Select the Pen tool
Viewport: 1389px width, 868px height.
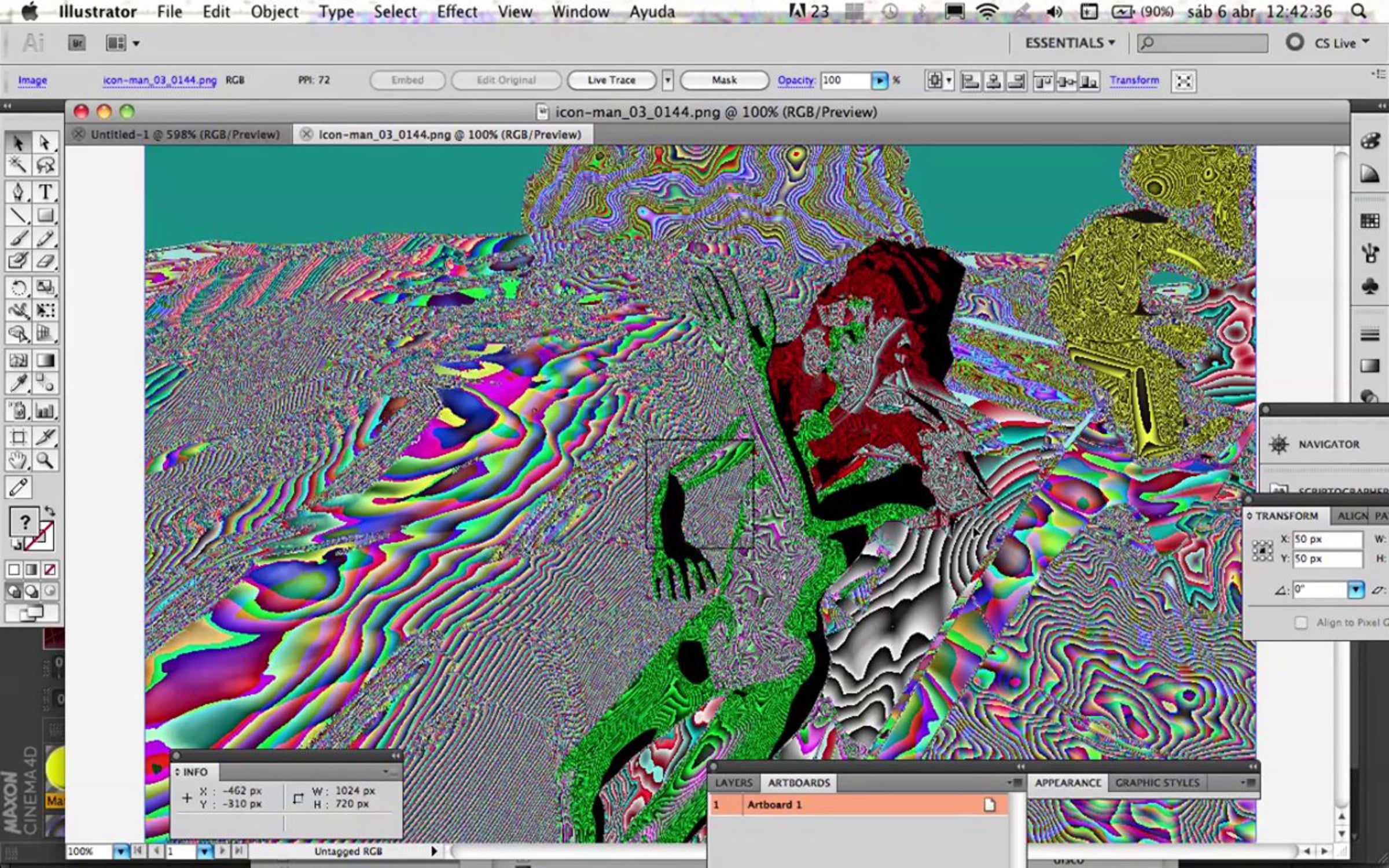pyautogui.click(x=18, y=192)
